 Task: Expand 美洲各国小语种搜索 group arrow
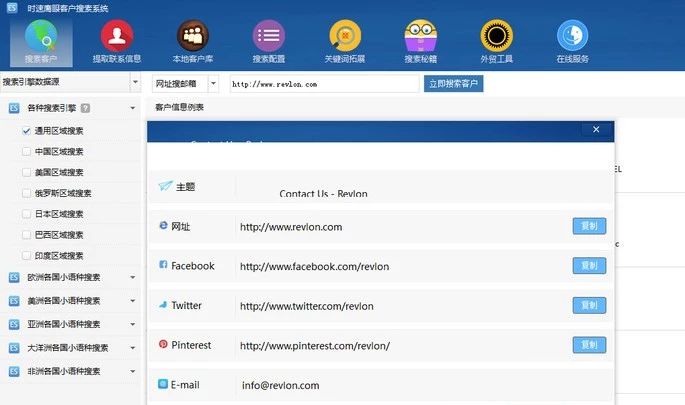pos(132,301)
